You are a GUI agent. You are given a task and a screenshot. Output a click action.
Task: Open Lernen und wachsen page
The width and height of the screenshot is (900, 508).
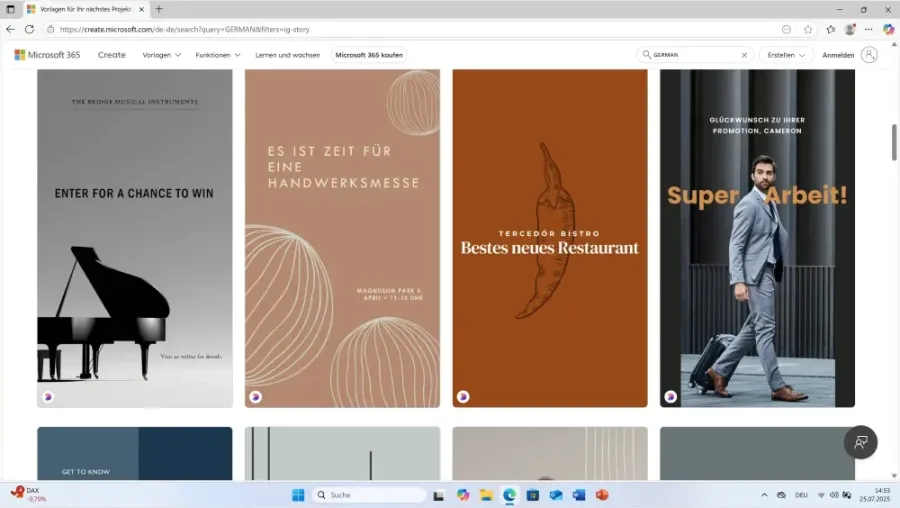288,55
